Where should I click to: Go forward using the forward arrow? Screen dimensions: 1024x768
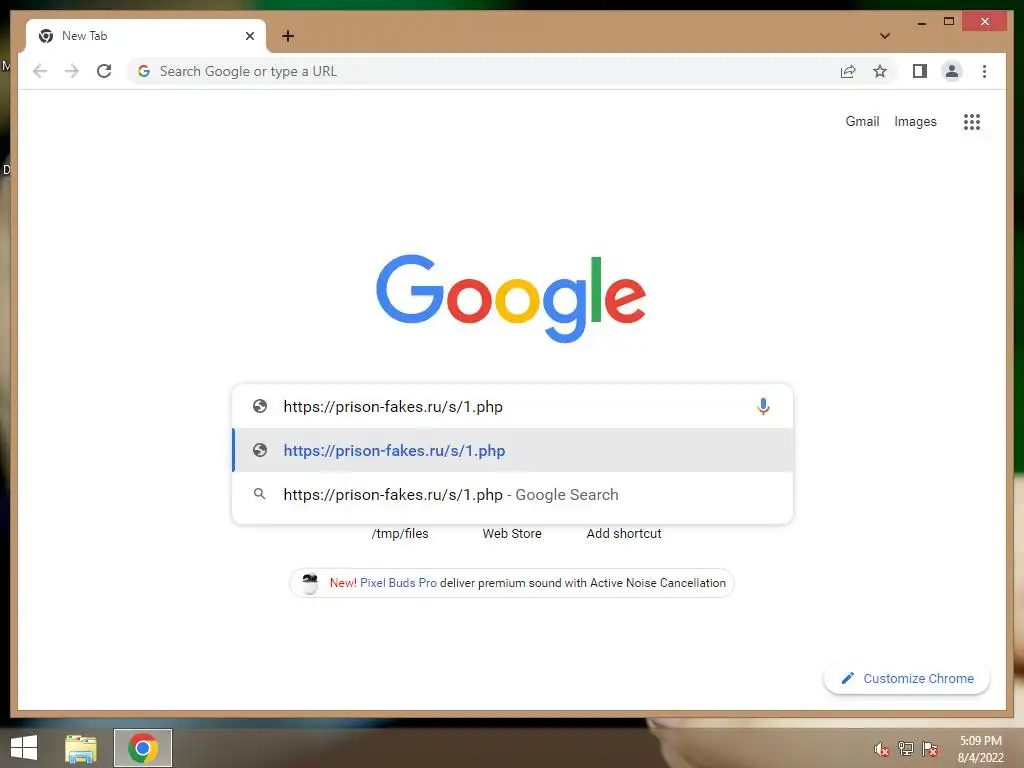coord(72,71)
